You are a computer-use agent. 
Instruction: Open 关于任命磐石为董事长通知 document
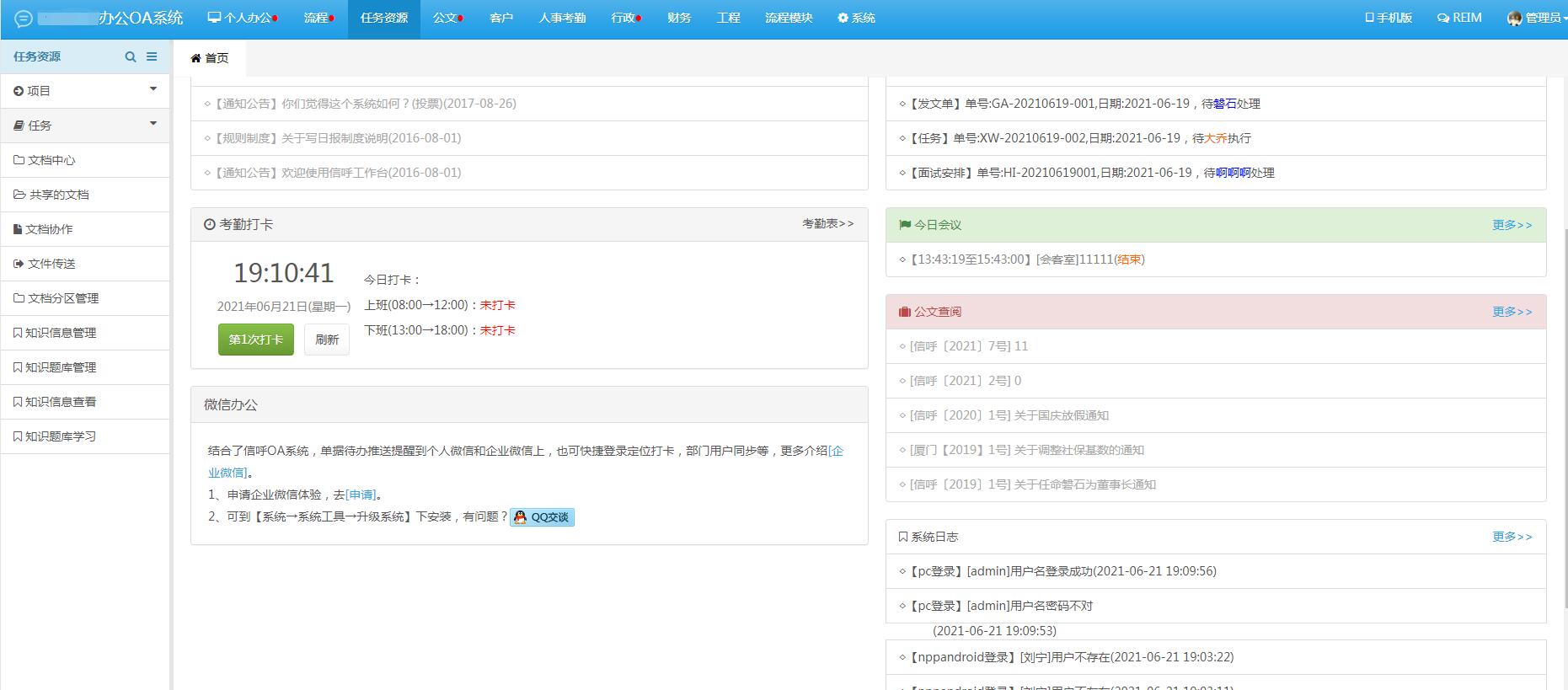click(1216, 484)
